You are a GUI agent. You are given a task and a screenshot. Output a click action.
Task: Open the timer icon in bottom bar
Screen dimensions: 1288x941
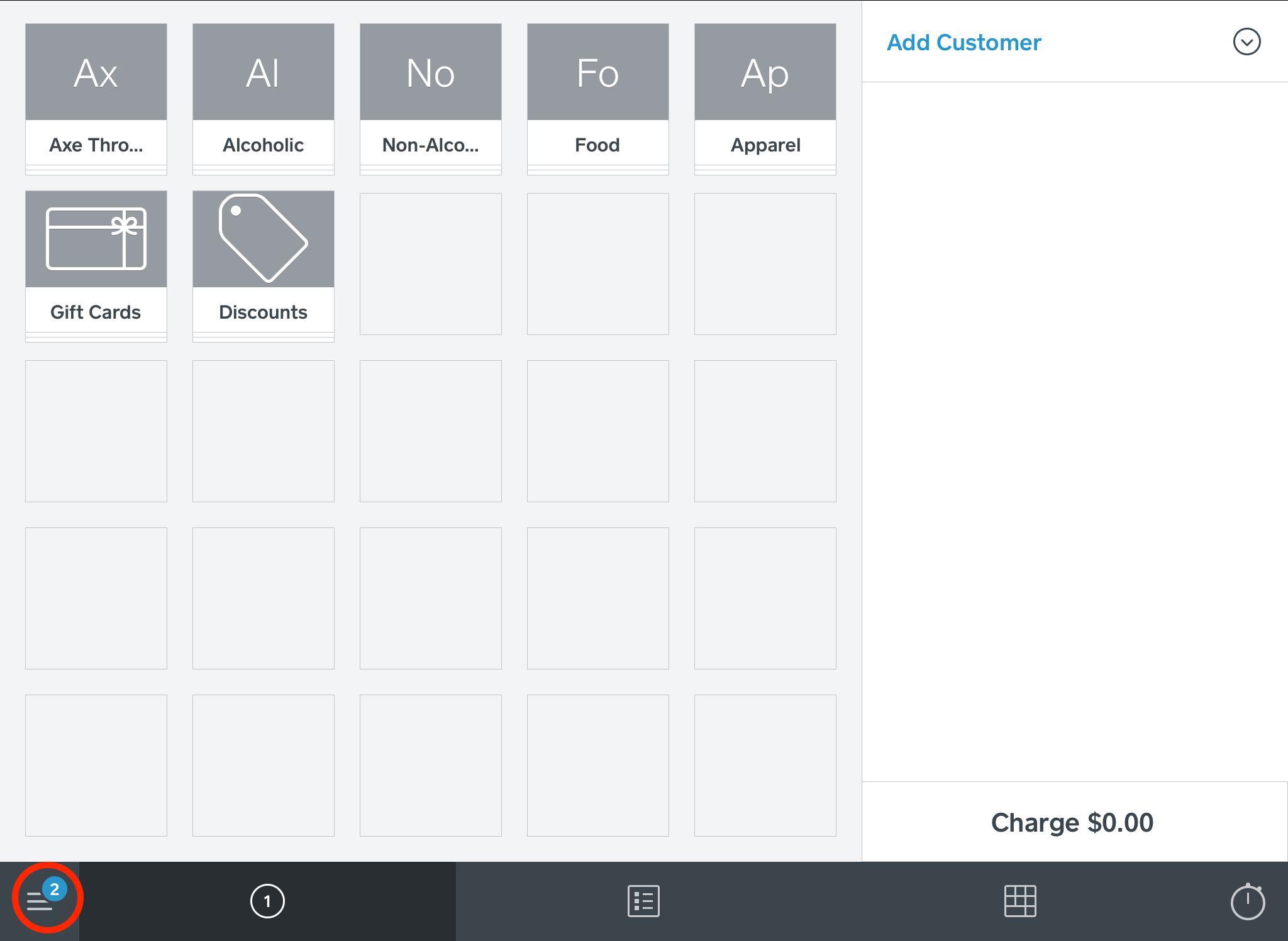(x=1248, y=901)
